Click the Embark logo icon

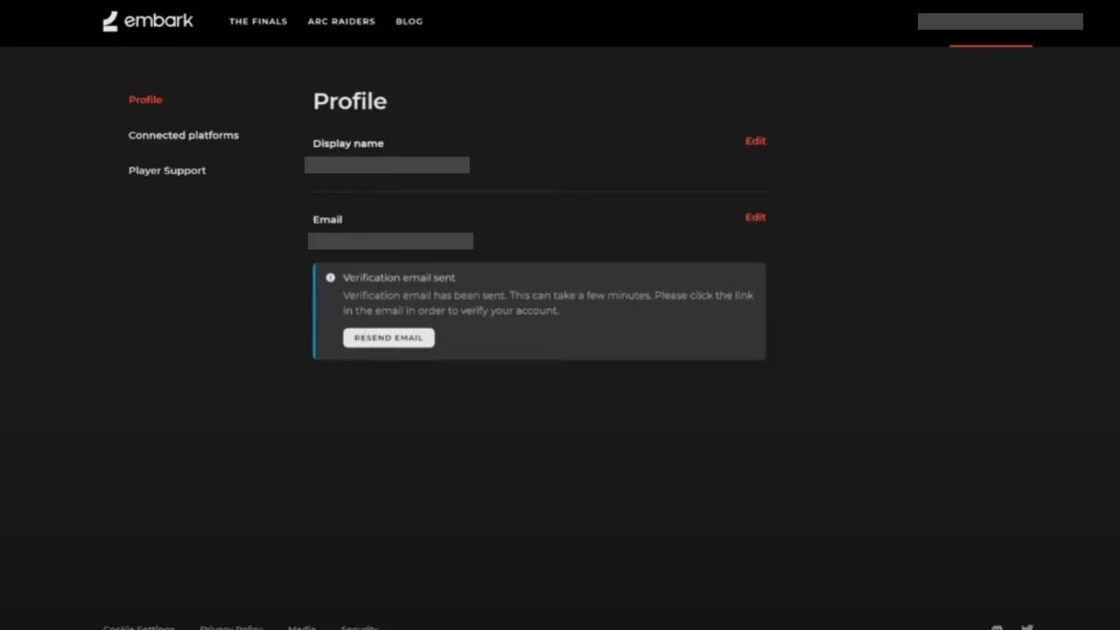111,20
